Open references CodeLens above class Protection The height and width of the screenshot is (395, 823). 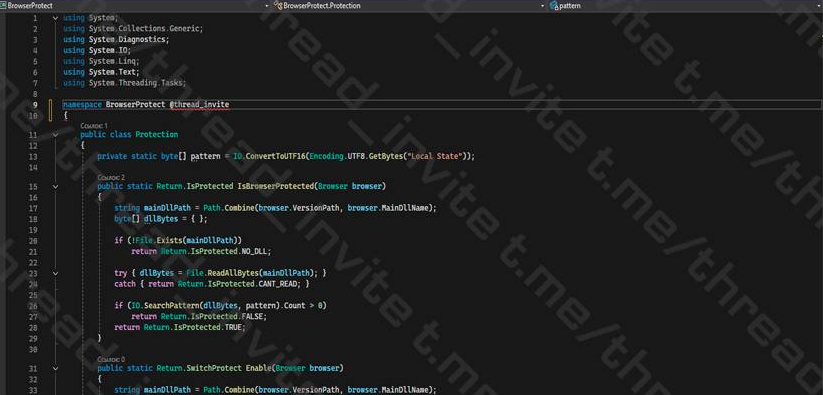(93, 126)
